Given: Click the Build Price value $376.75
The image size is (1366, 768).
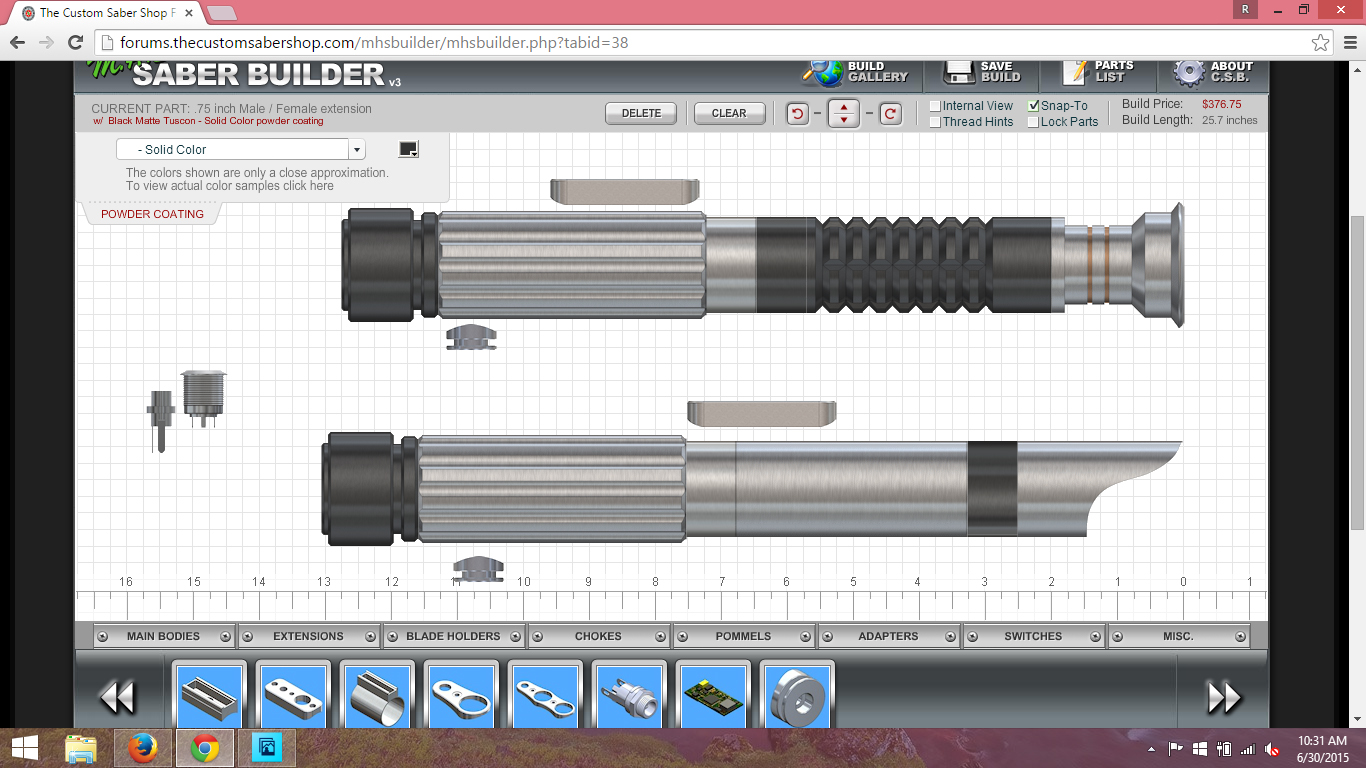Looking at the screenshot, I should point(1221,104).
